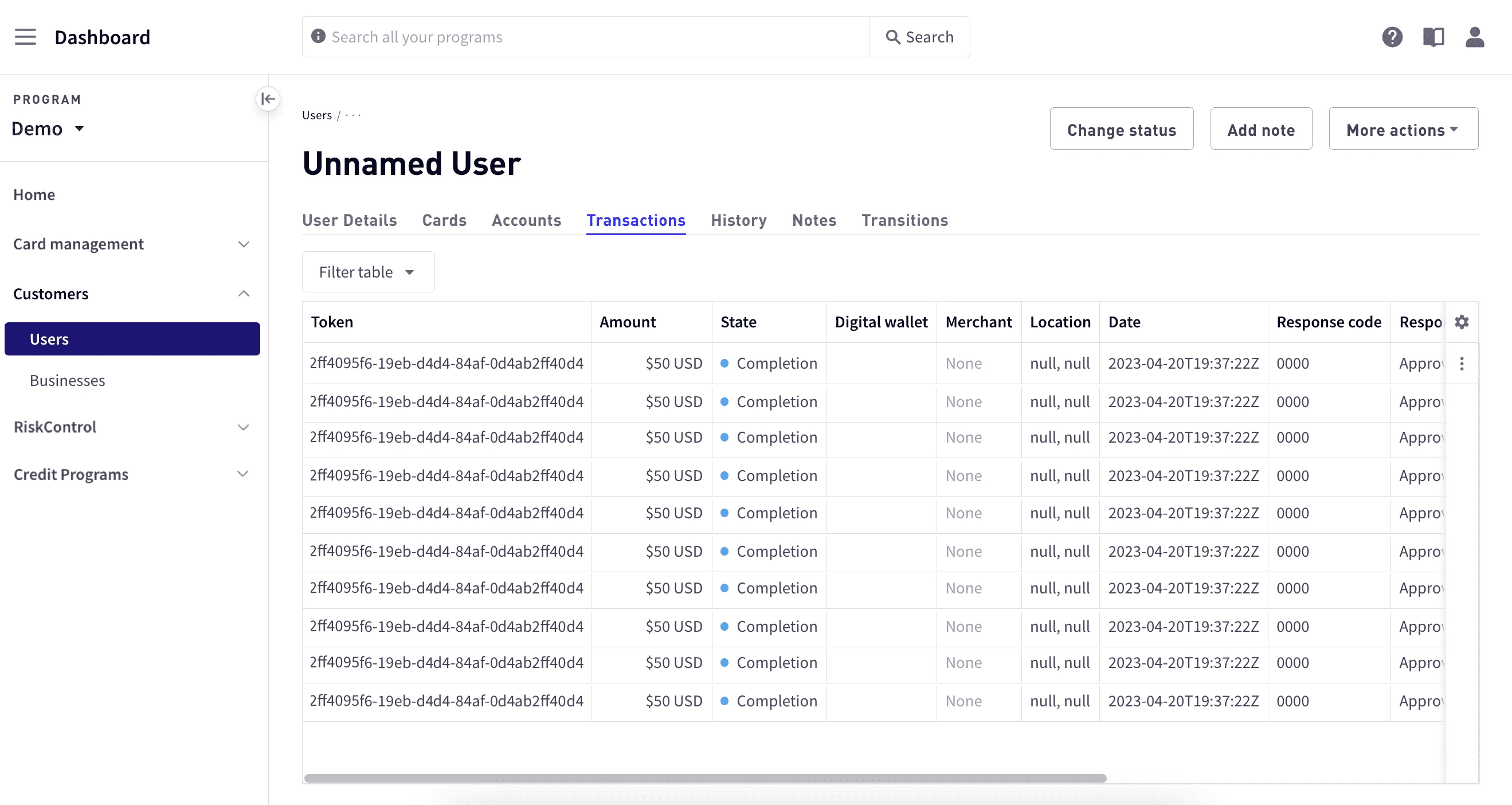
Task: Open the documentation book icon
Action: pos(1433,37)
